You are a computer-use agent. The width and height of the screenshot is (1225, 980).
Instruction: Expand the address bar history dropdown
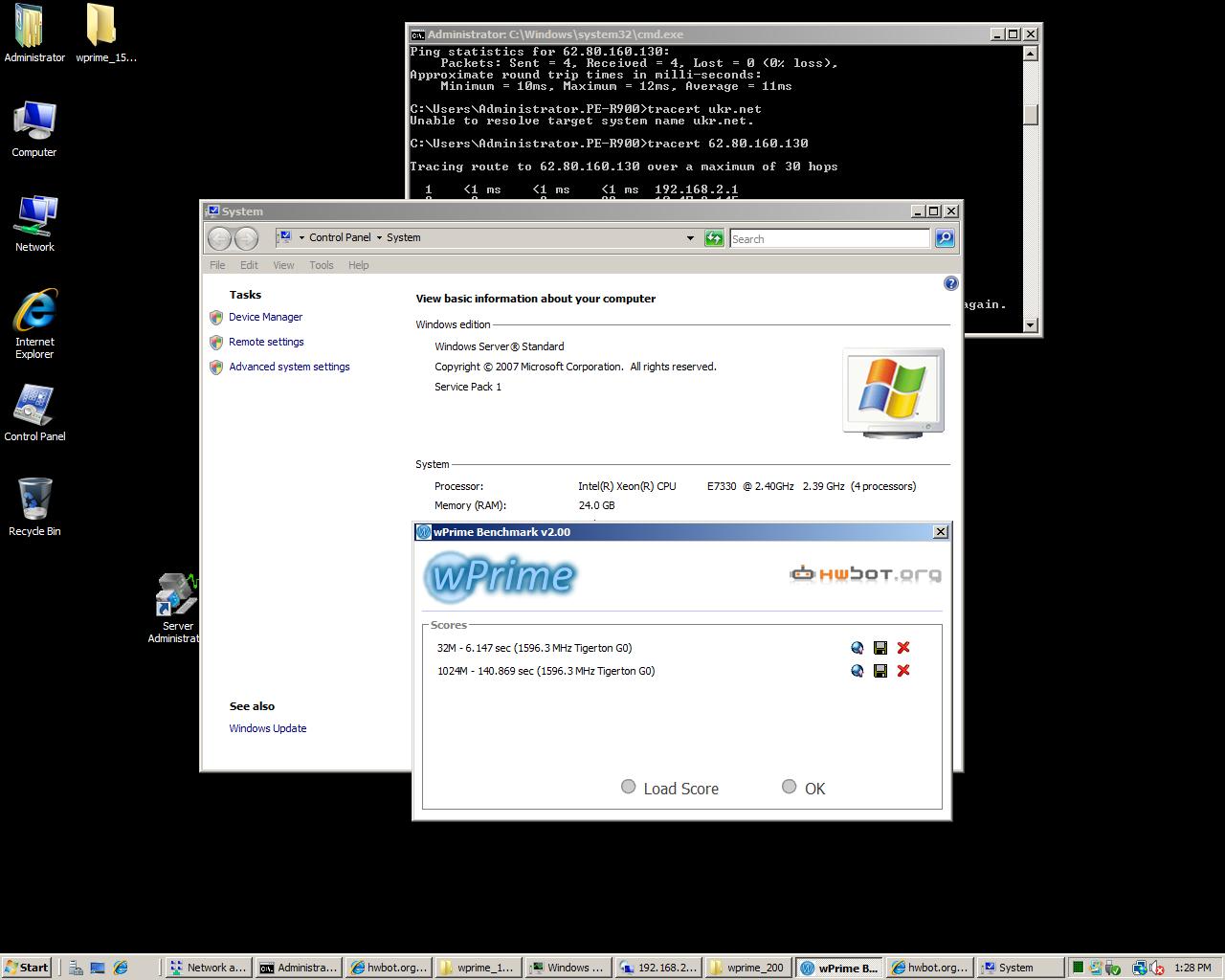coord(690,238)
